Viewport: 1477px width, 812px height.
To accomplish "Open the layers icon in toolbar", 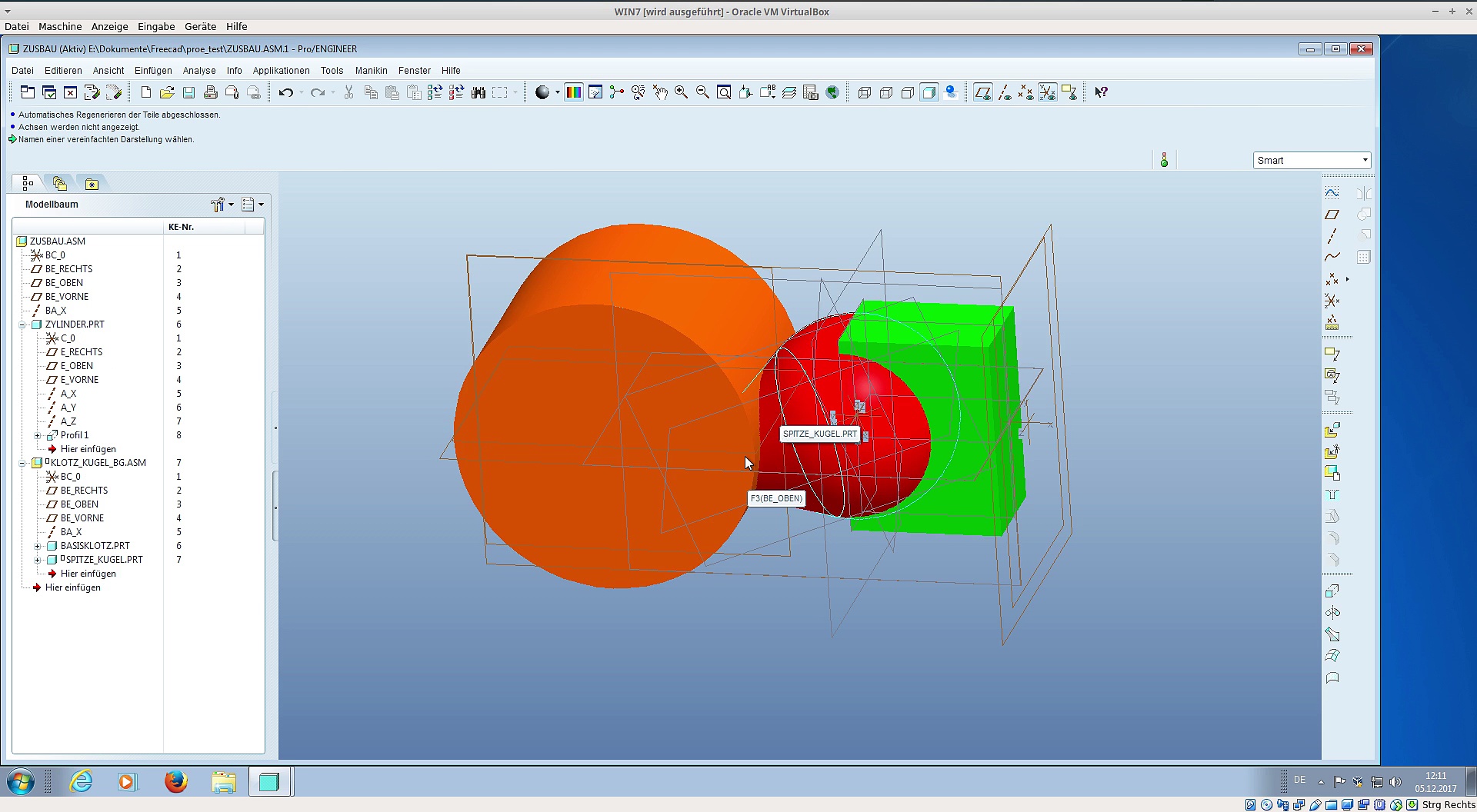I will click(x=789, y=93).
